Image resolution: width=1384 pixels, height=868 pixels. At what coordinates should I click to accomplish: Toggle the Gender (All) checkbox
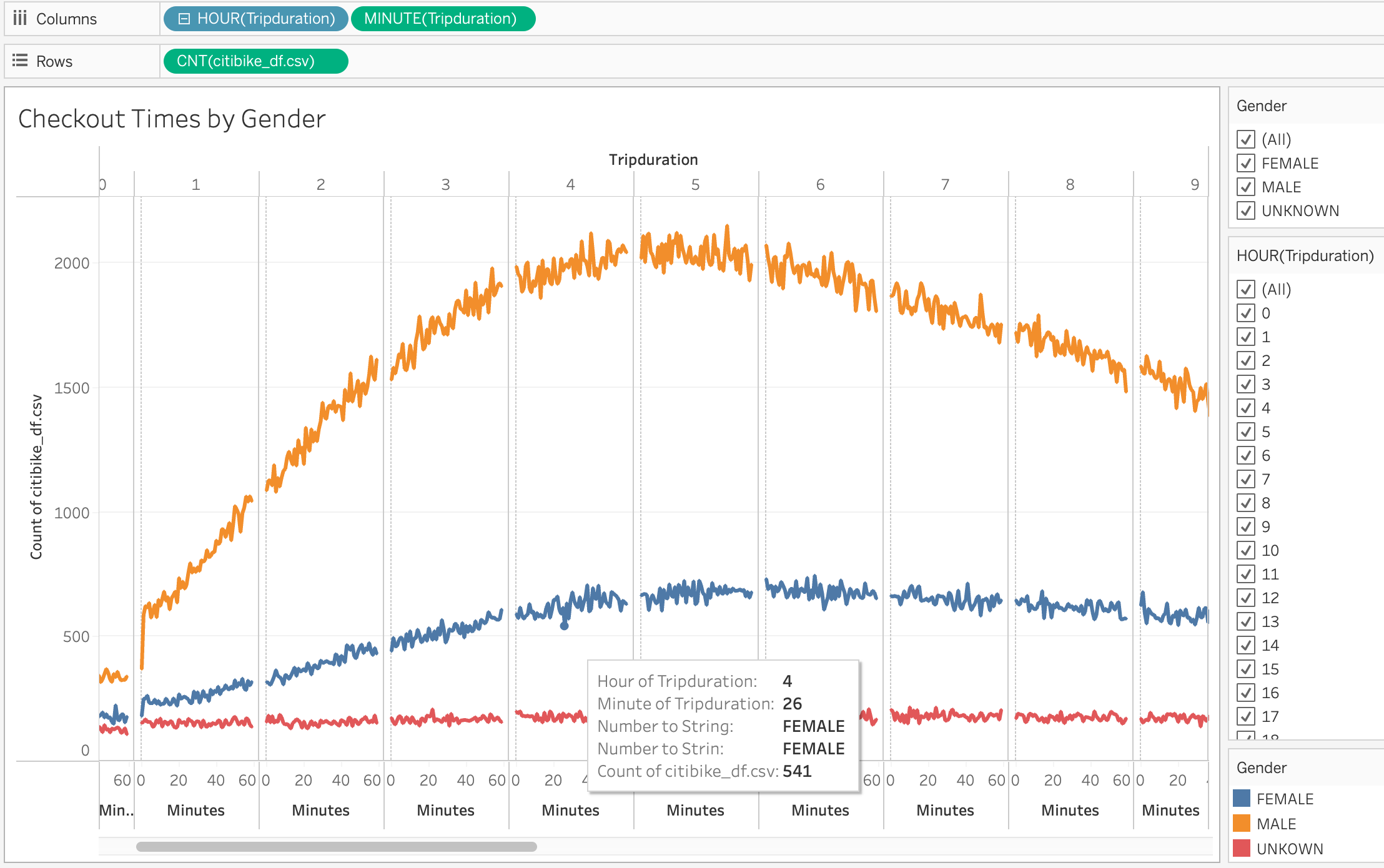pyautogui.click(x=1246, y=139)
